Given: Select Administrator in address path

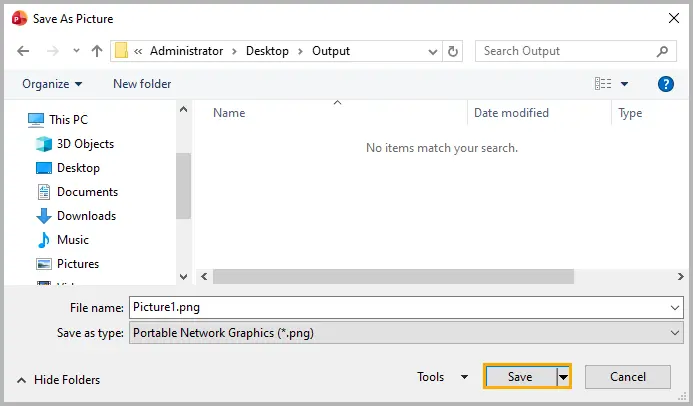Looking at the screenshot, I should [187, 51].
